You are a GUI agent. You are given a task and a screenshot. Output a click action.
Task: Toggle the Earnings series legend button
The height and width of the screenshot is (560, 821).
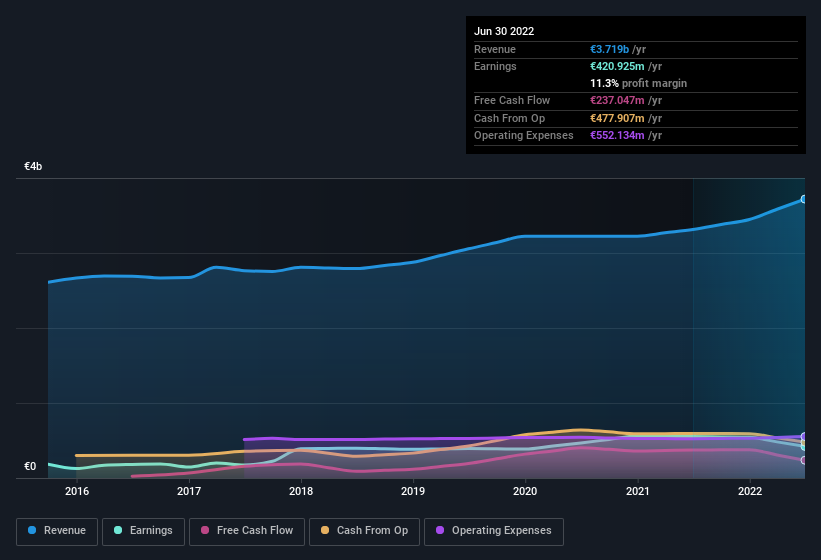[143, 531]
